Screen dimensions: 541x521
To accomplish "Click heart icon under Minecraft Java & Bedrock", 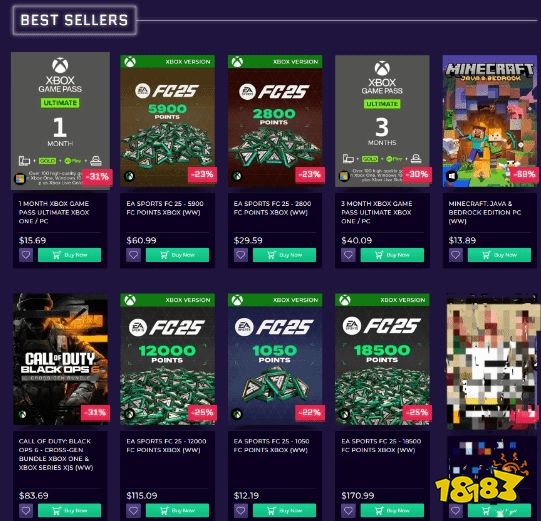I will [x=456, y=255].
